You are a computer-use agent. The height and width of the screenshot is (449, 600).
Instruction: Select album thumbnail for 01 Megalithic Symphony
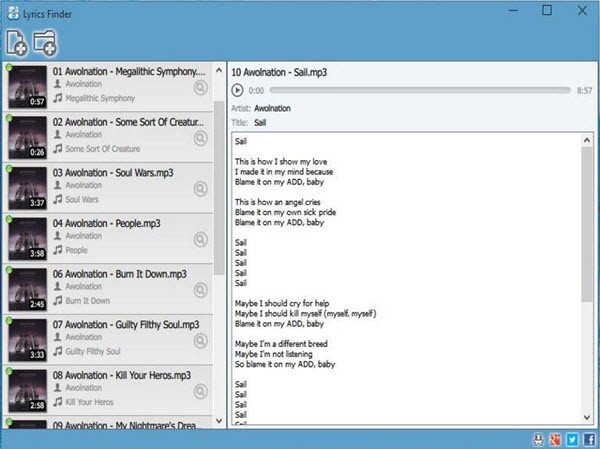pos(28,87)
